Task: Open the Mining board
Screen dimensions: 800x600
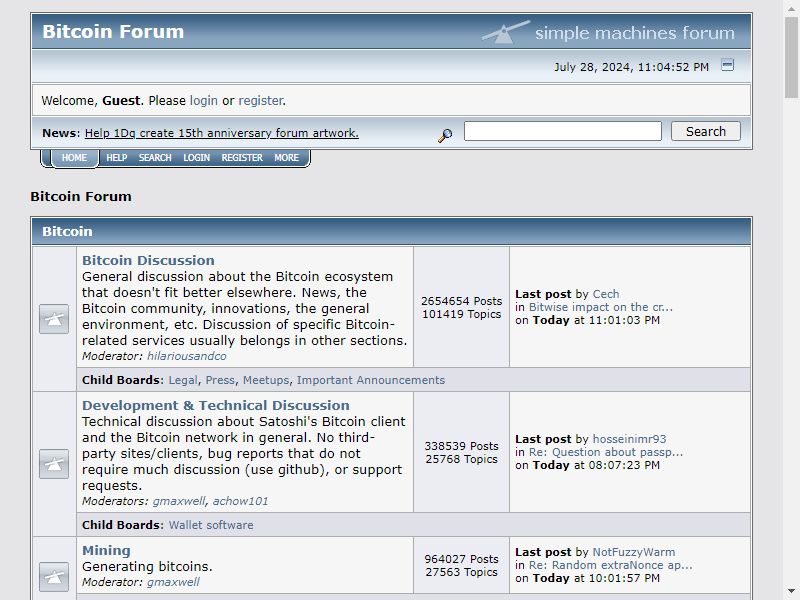Action: (106, 550)
